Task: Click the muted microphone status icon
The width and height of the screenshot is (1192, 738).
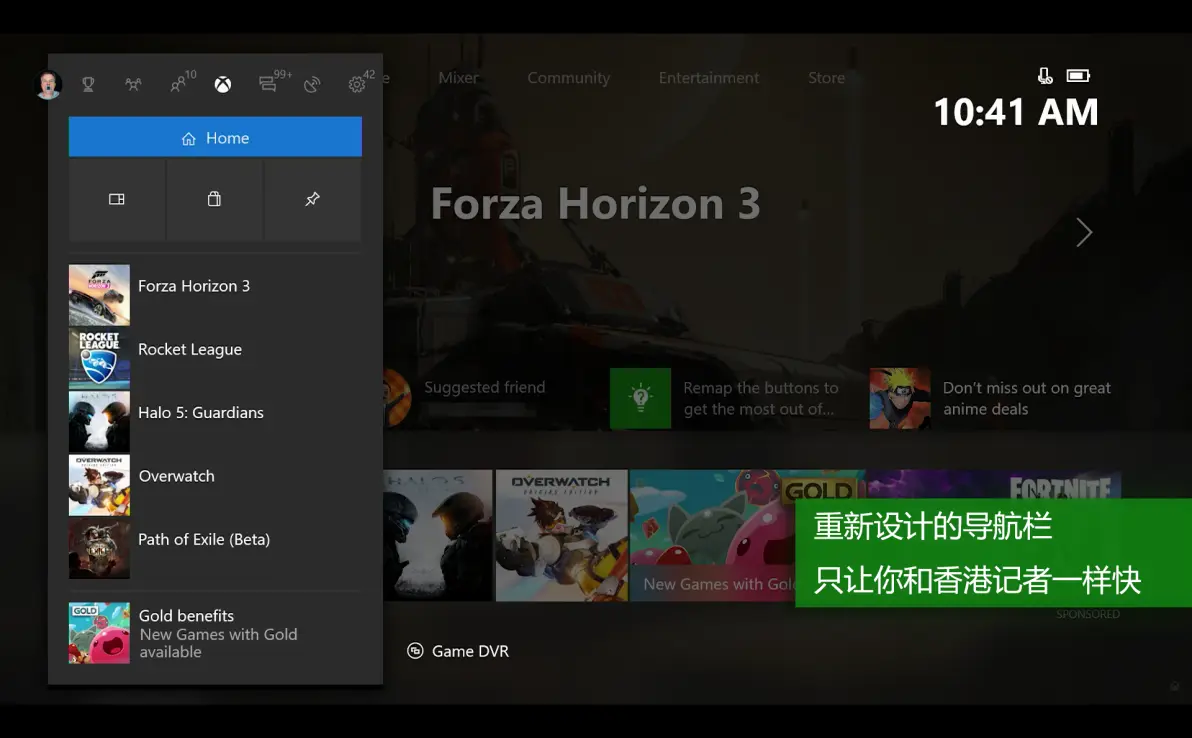Action: tap(1045, 75)
